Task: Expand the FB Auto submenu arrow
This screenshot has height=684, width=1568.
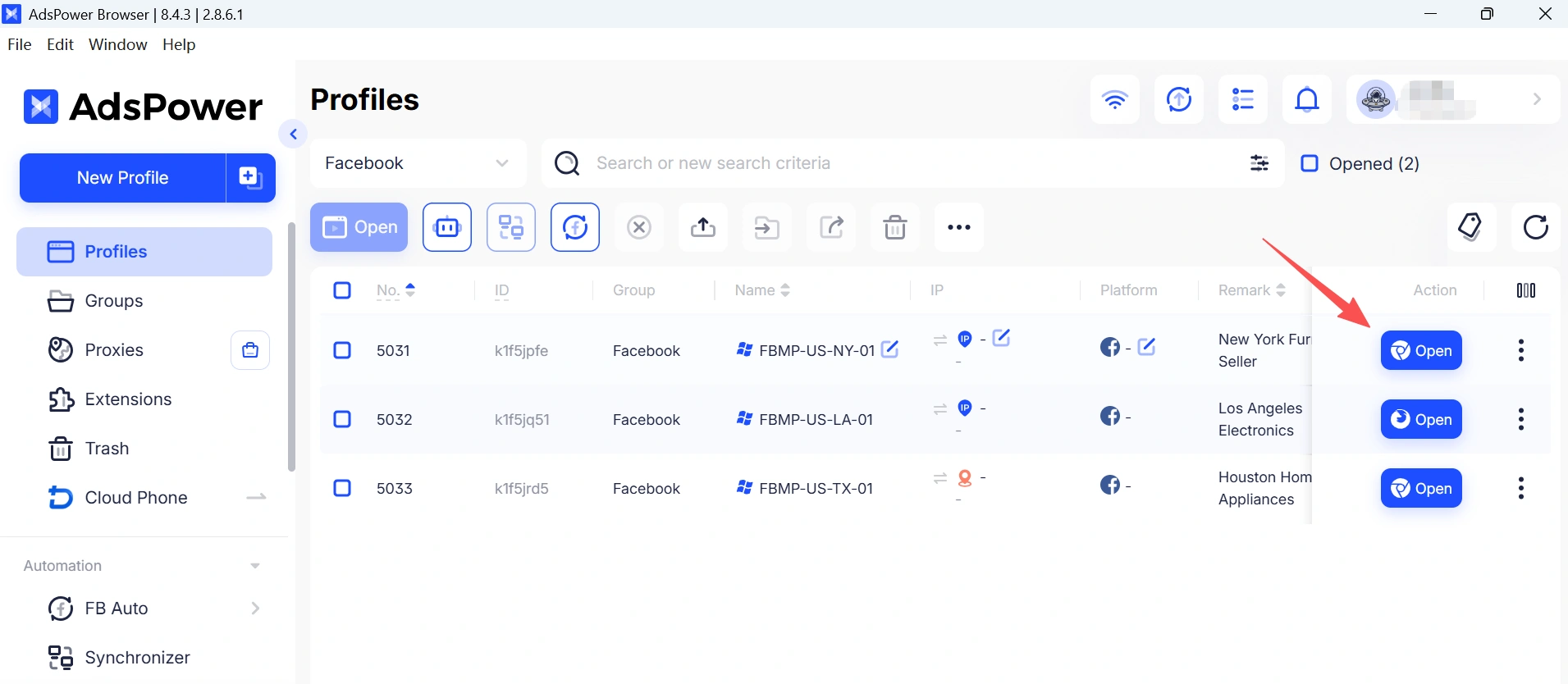Action: tap(255, 608)
